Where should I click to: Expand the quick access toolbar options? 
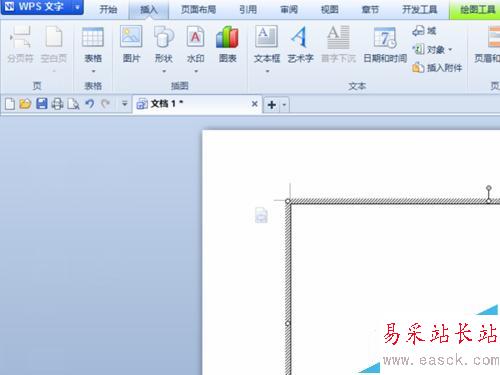tap(125, 104)
